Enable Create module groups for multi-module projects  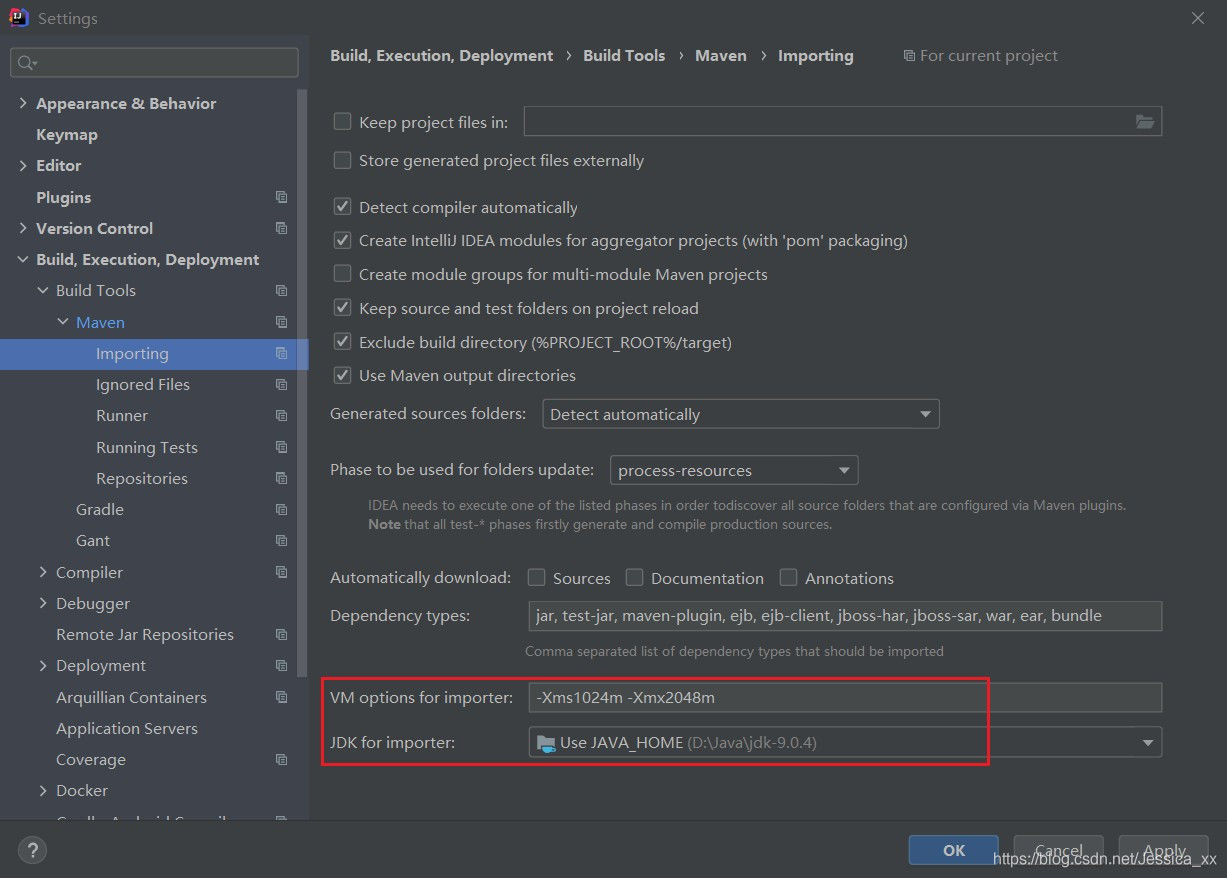coord(342,273)
